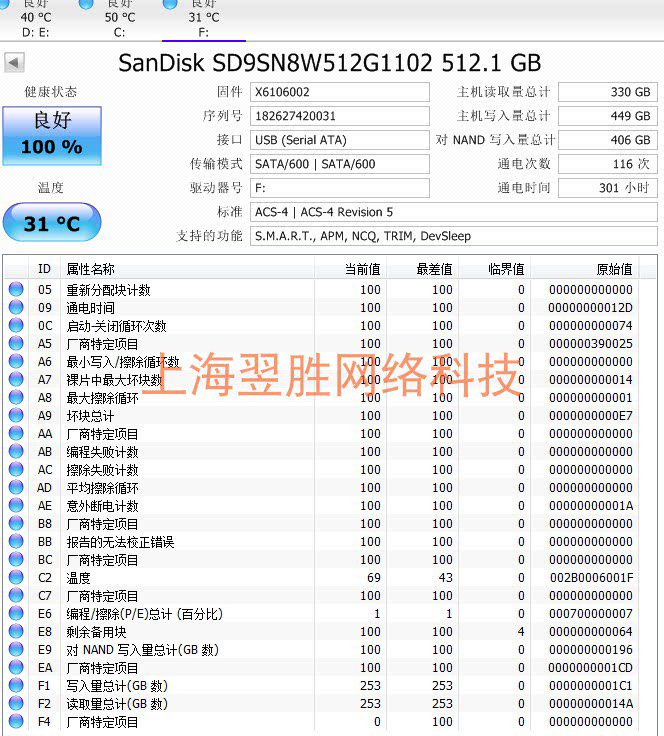
Task: Click the status orb for attribute 09
Action: point(16,307)
